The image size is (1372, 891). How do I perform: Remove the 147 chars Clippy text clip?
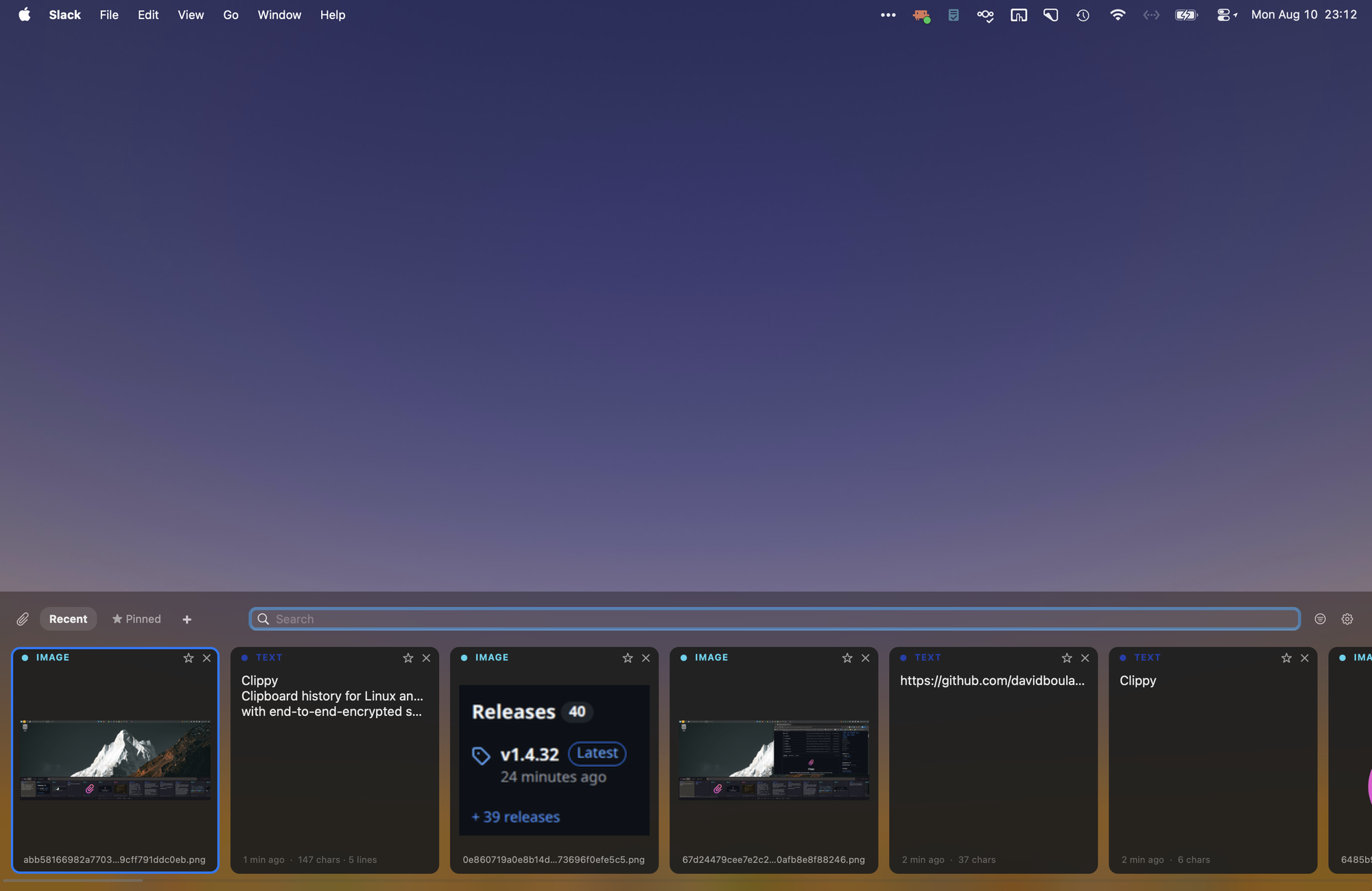click(426, 658)
